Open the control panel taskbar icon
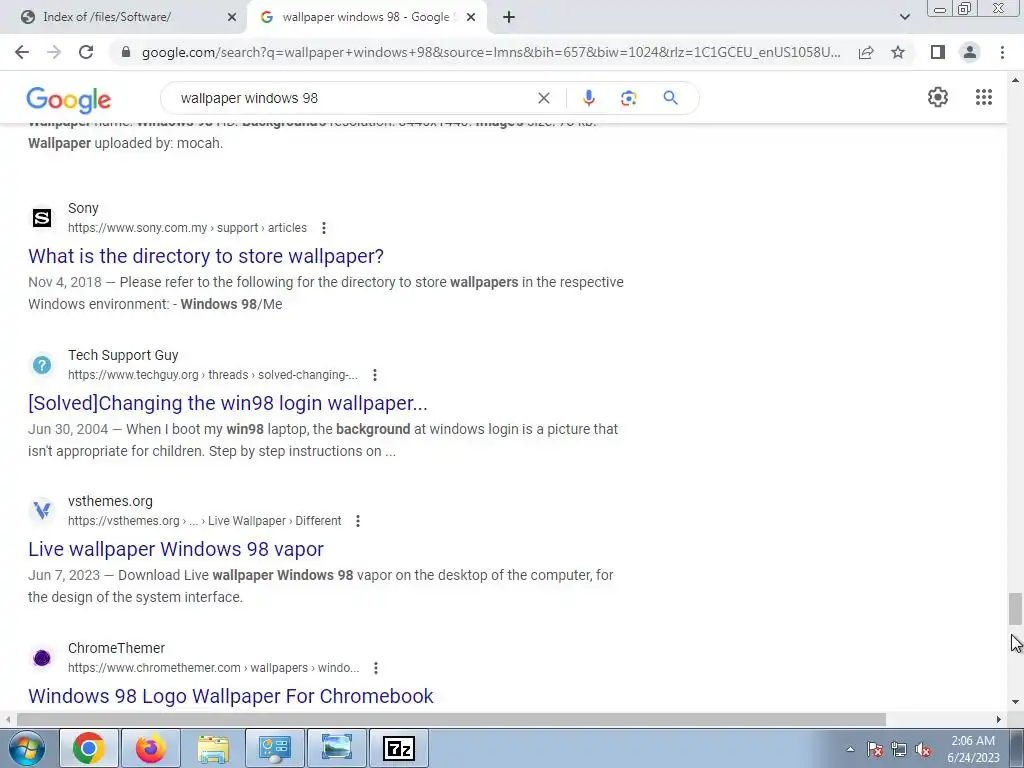The height and width of the screenshot is (768, 1024). point(275,748)
